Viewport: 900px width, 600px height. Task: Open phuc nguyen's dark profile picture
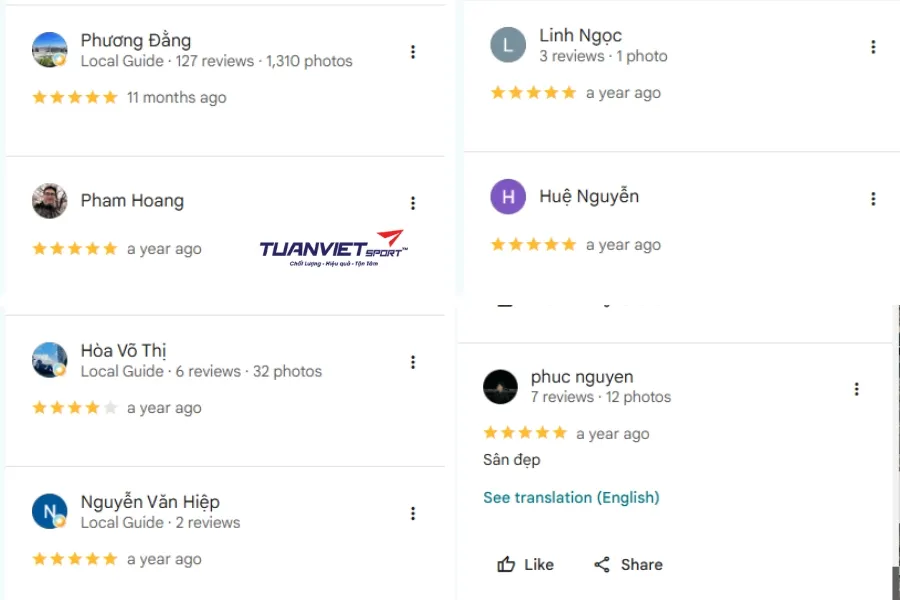(x=501, y=387)
